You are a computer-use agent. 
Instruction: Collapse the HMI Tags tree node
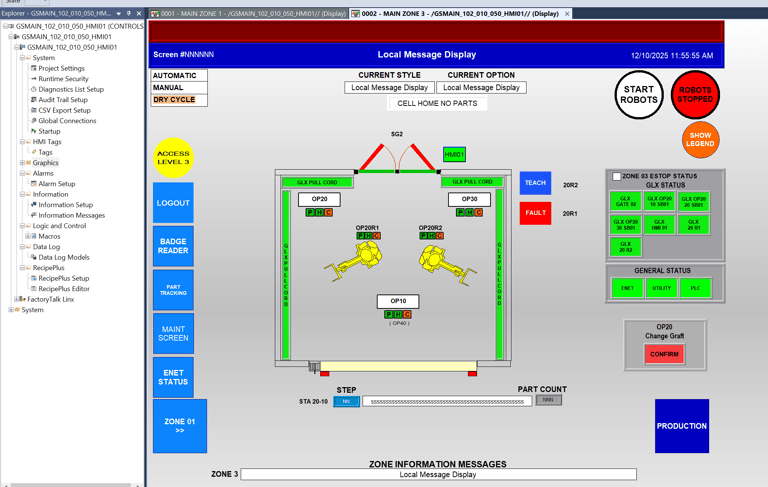tap(22, 142)
